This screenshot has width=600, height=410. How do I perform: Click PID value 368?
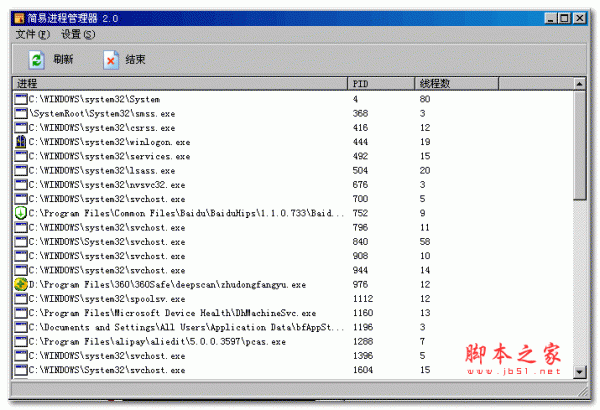(x=360, y=113)
